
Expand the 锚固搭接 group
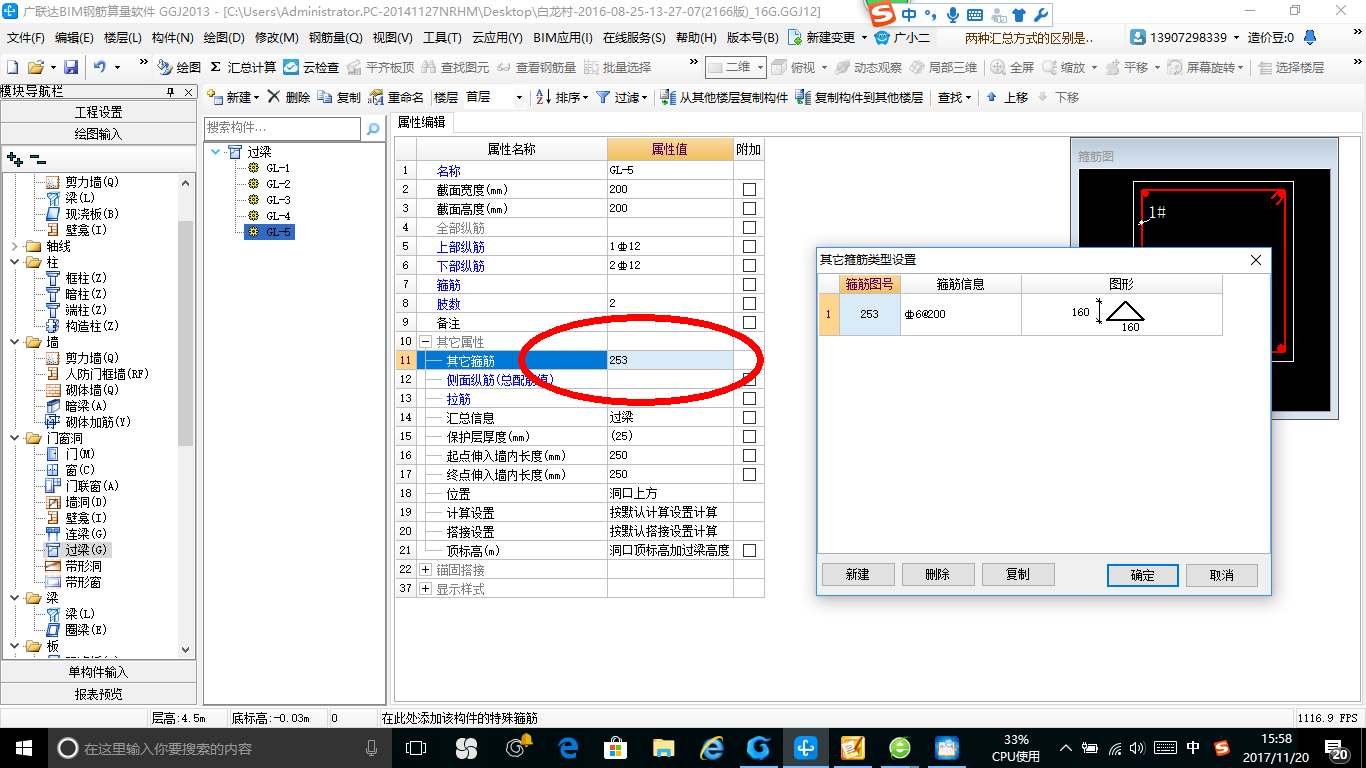(426, 570)
